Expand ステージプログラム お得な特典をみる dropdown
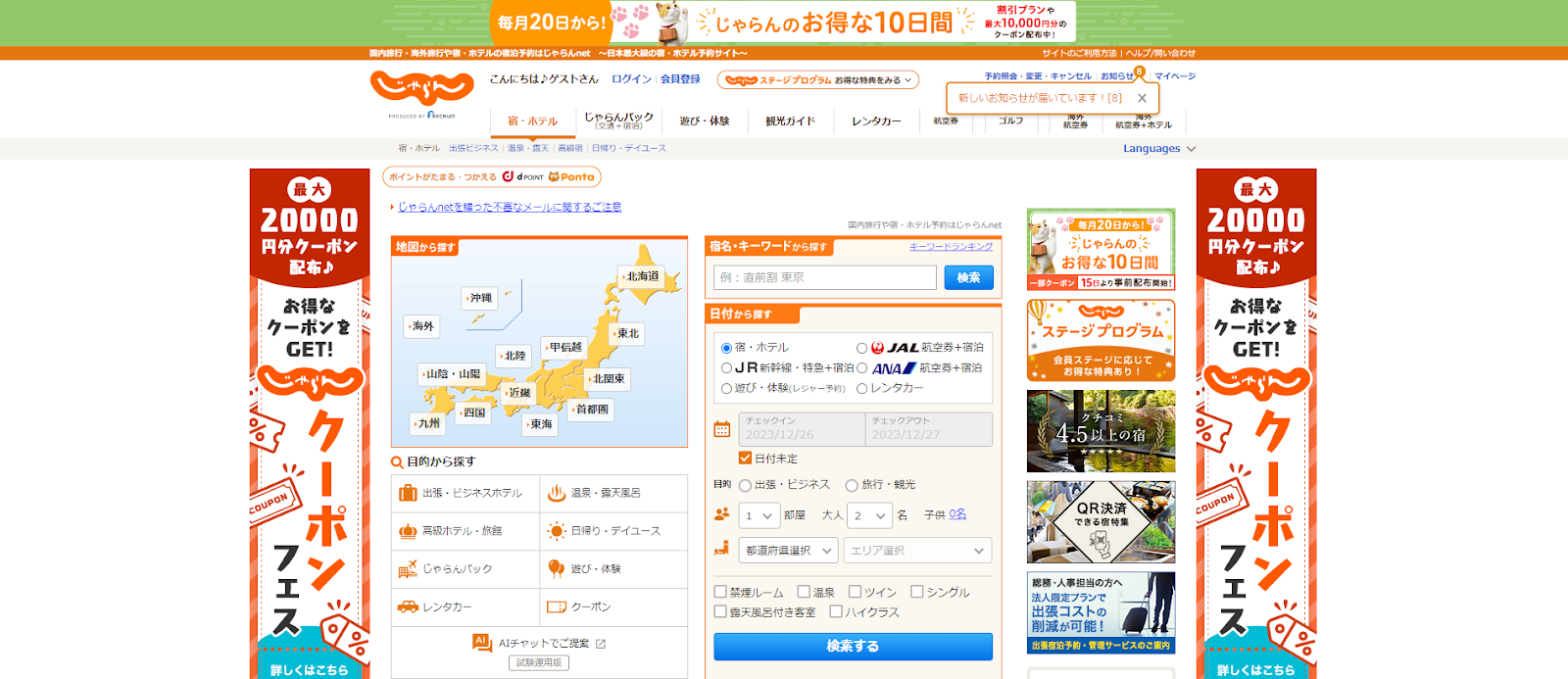Screen dimensions: 1568x679 818,80
